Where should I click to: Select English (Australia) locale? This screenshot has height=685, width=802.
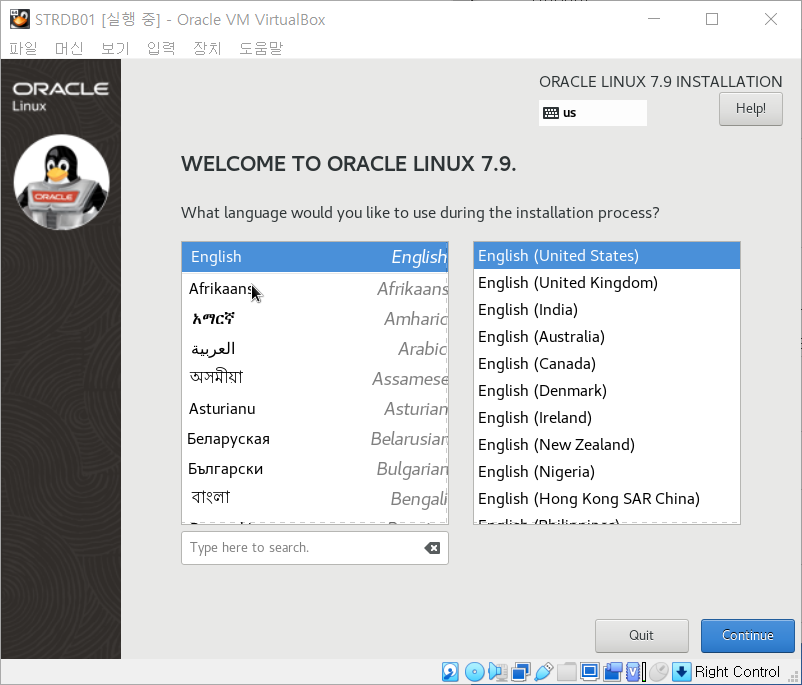pos(607,337)
